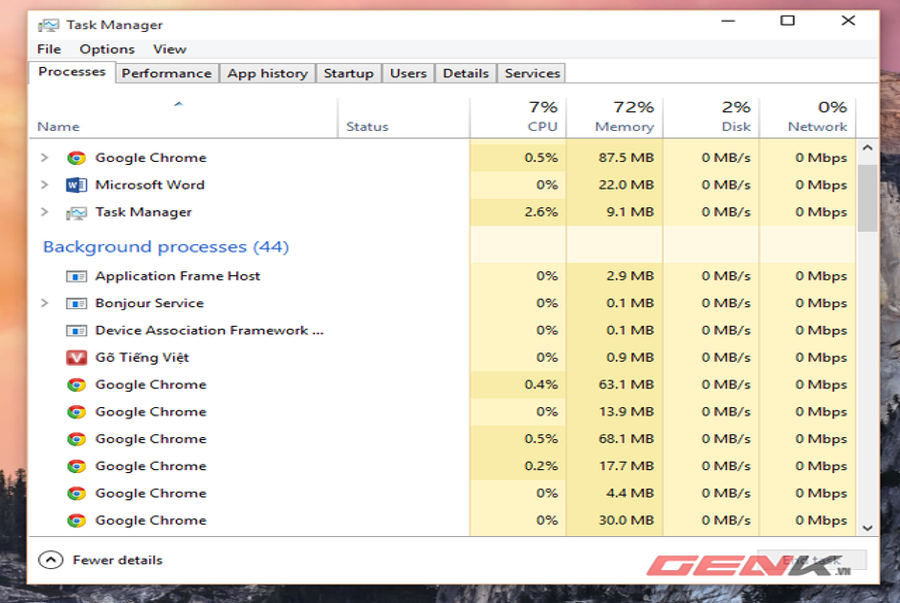Screen dimensions: 900x603
Task: Select the "Application Frame Host" process name
Action: click(x=177, y=276)
